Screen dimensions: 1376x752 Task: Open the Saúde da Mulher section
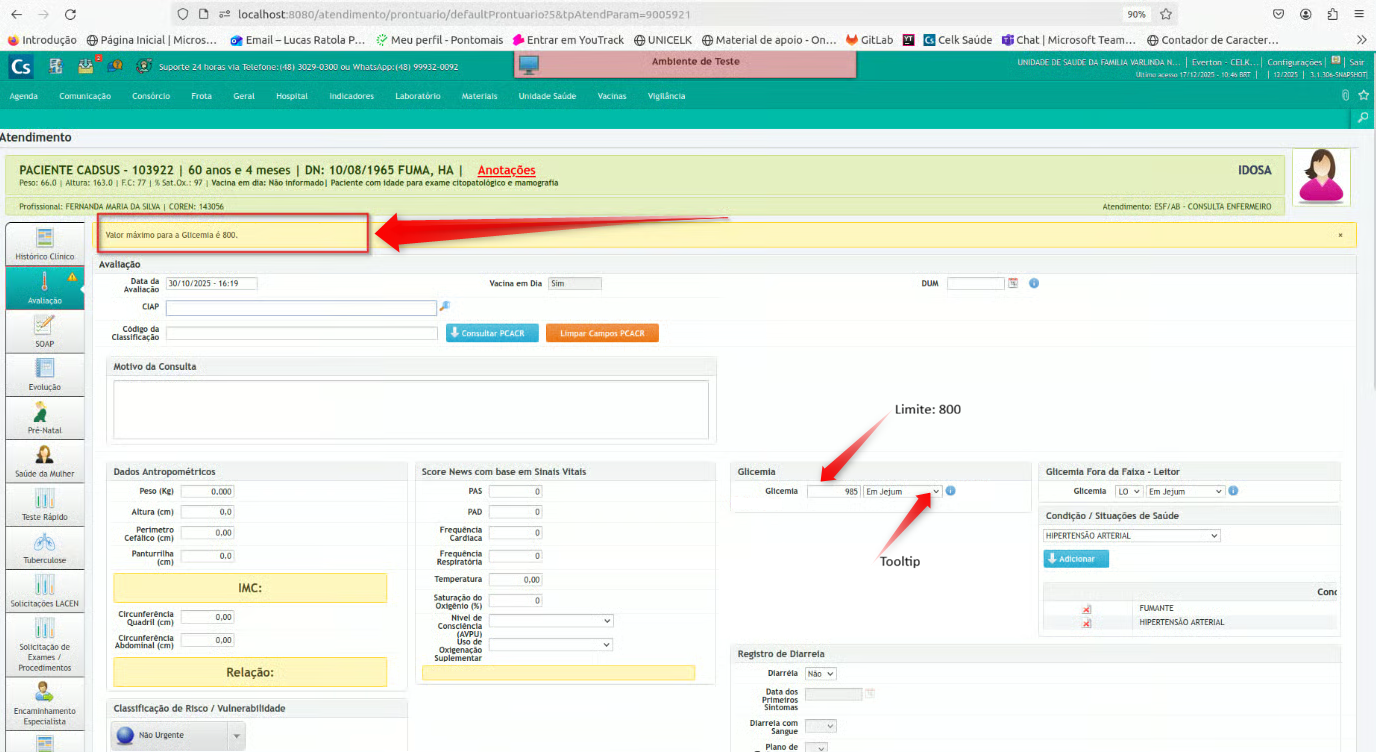[x=44, y=460]
